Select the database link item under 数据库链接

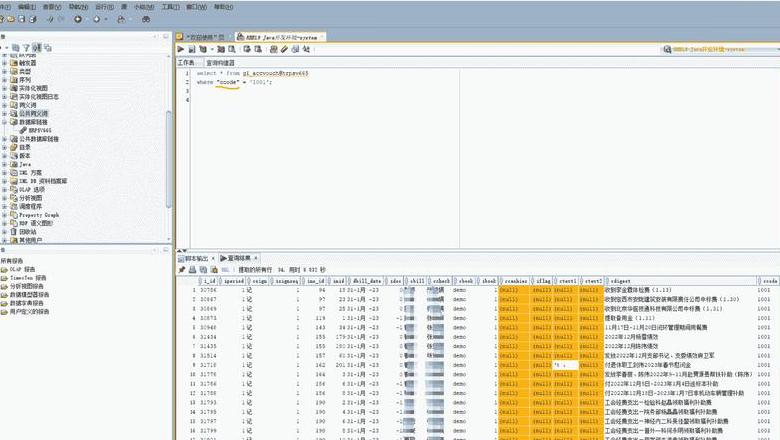(36, 130)
